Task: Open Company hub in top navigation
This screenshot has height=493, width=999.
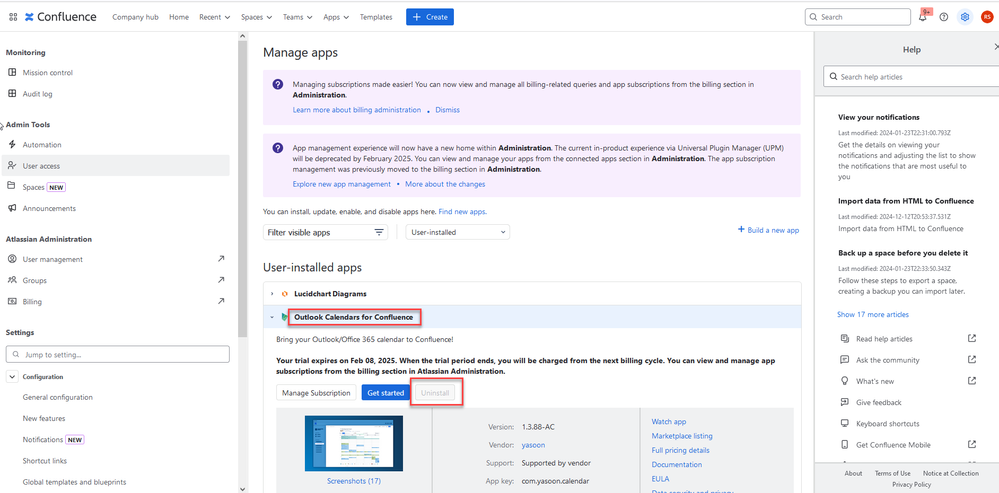Action: click(135, 17)
